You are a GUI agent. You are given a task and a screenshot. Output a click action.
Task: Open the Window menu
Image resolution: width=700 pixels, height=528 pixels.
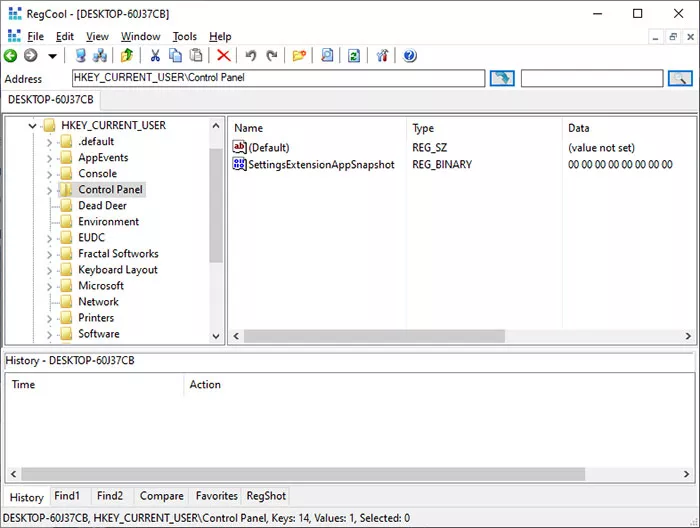141,37
